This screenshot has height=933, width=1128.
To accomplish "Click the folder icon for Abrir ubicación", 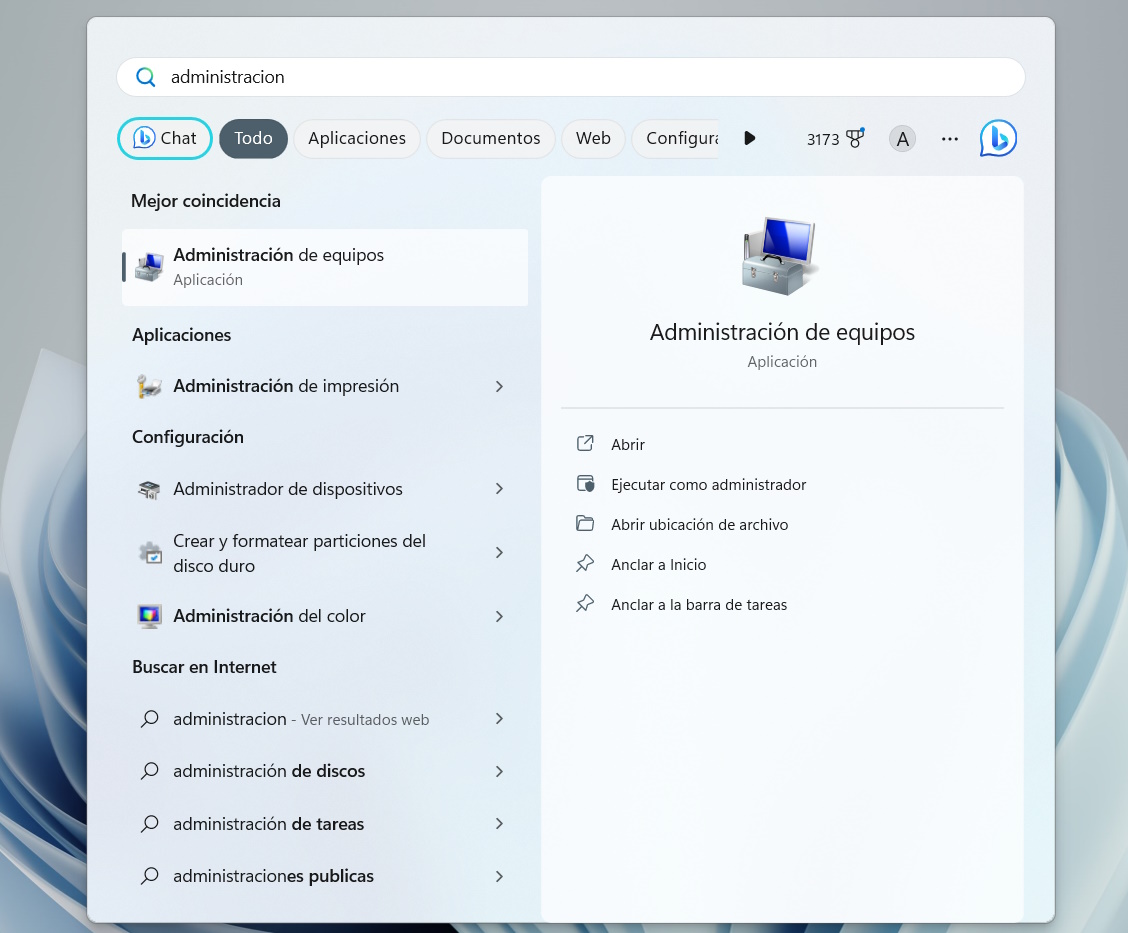I will coord(585,523).
